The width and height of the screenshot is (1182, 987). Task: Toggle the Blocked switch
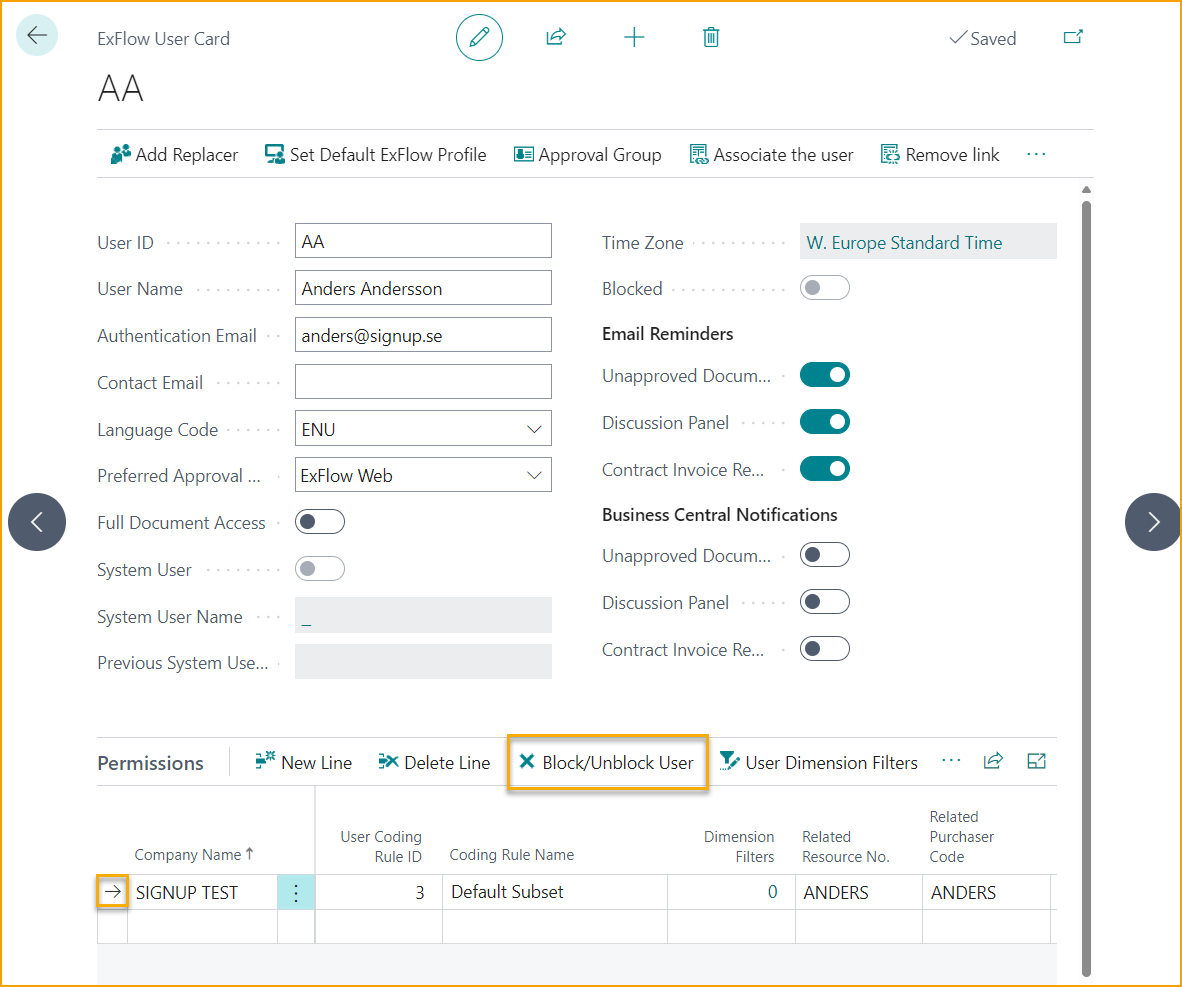coord(825,288)
